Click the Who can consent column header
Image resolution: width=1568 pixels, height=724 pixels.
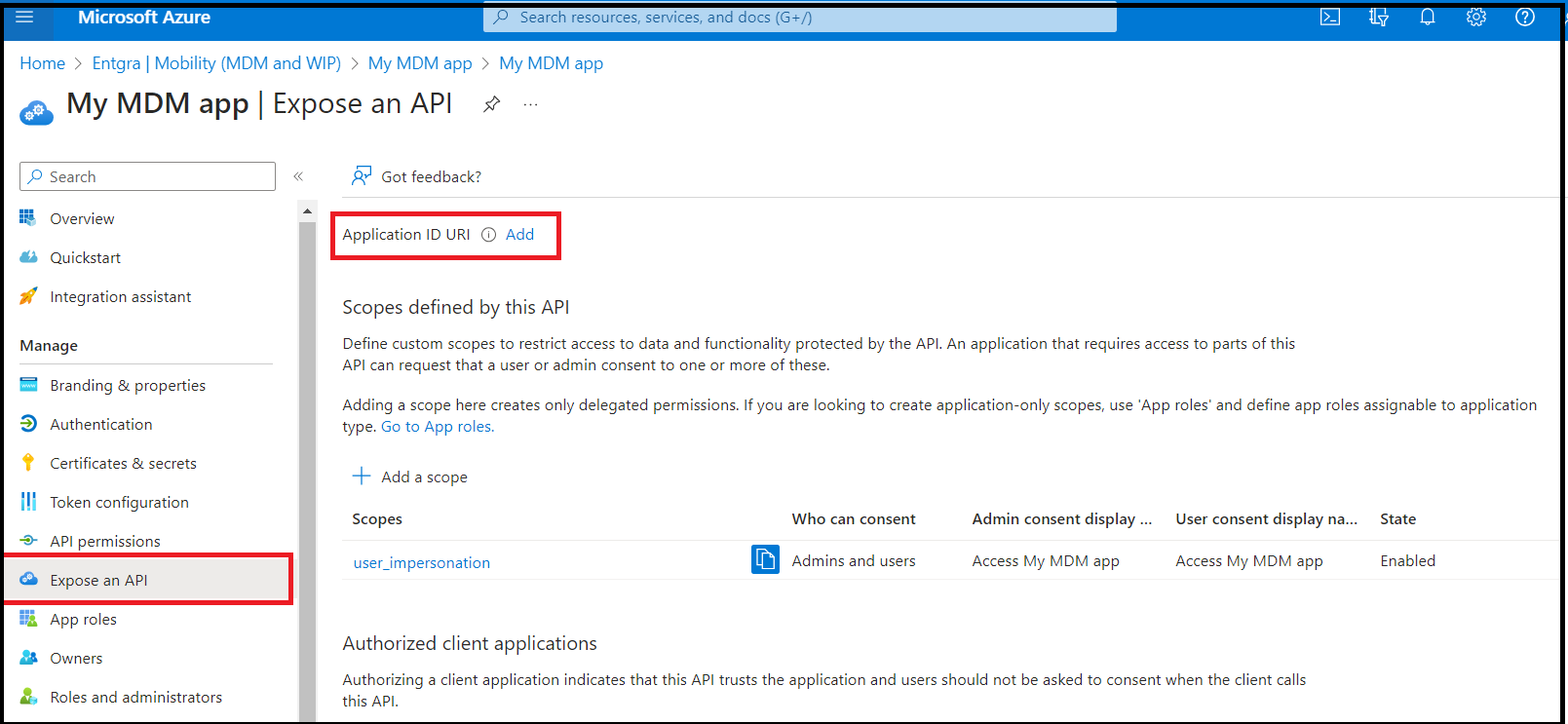pos(854,519)
